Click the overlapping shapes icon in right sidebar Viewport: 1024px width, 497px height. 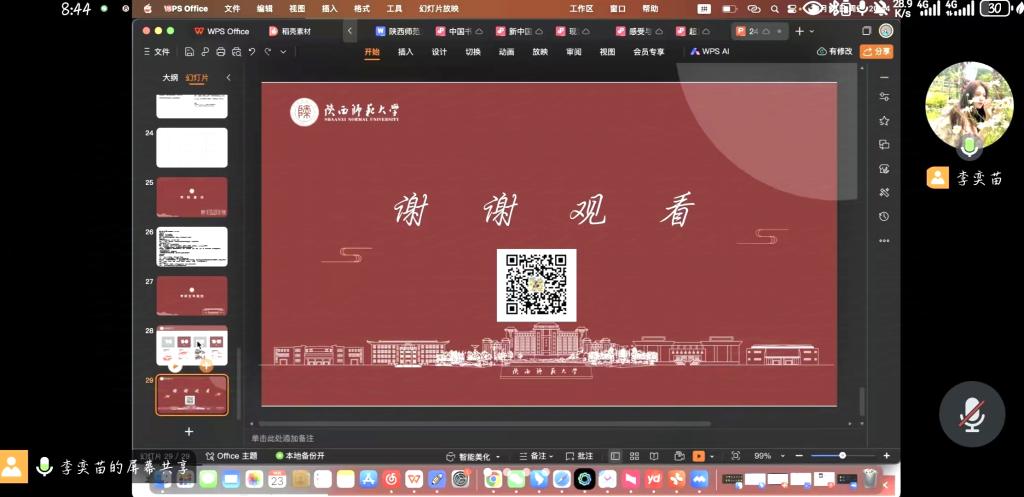click(884, 144)
